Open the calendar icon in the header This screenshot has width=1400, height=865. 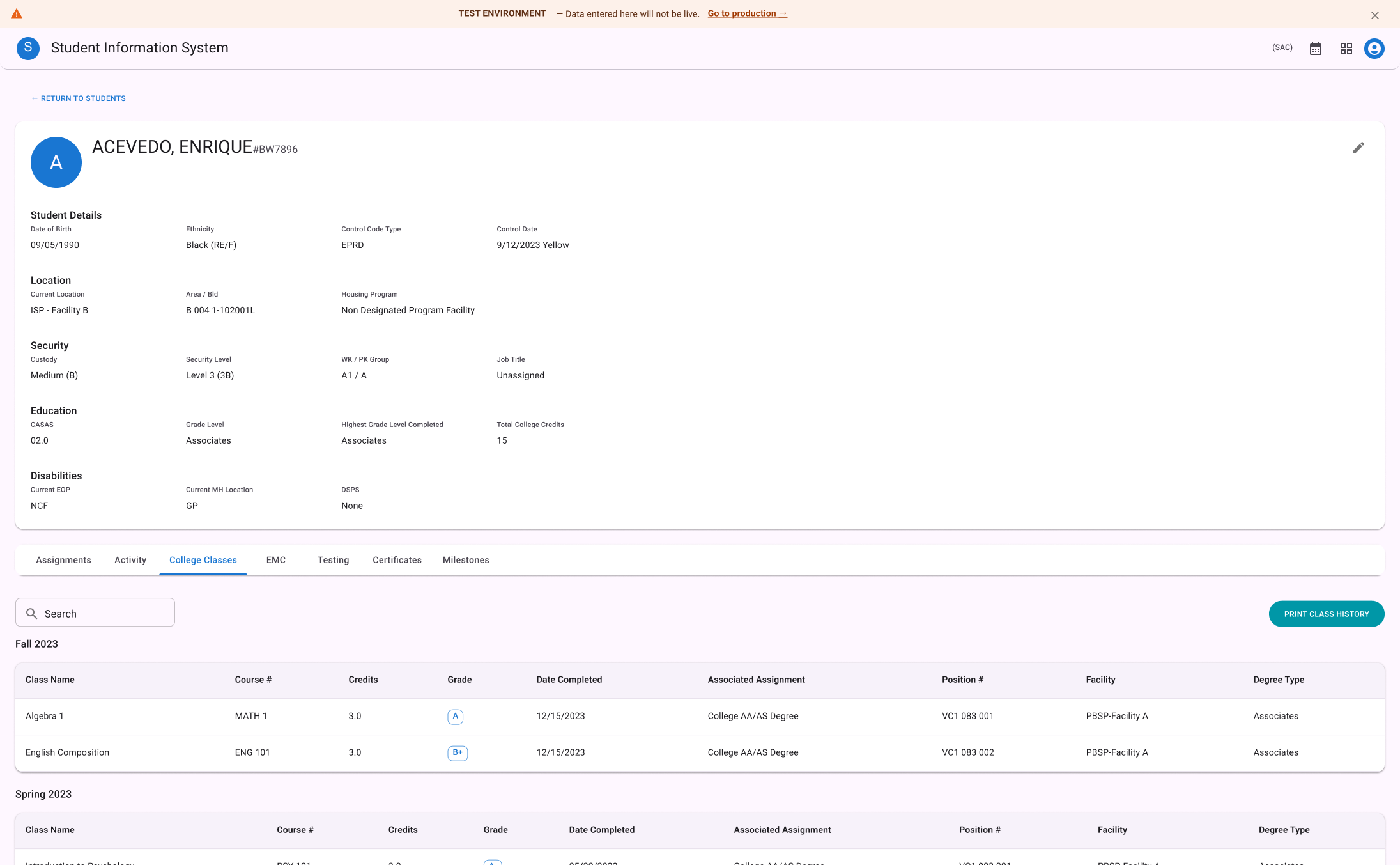[x=1315, y=49]
